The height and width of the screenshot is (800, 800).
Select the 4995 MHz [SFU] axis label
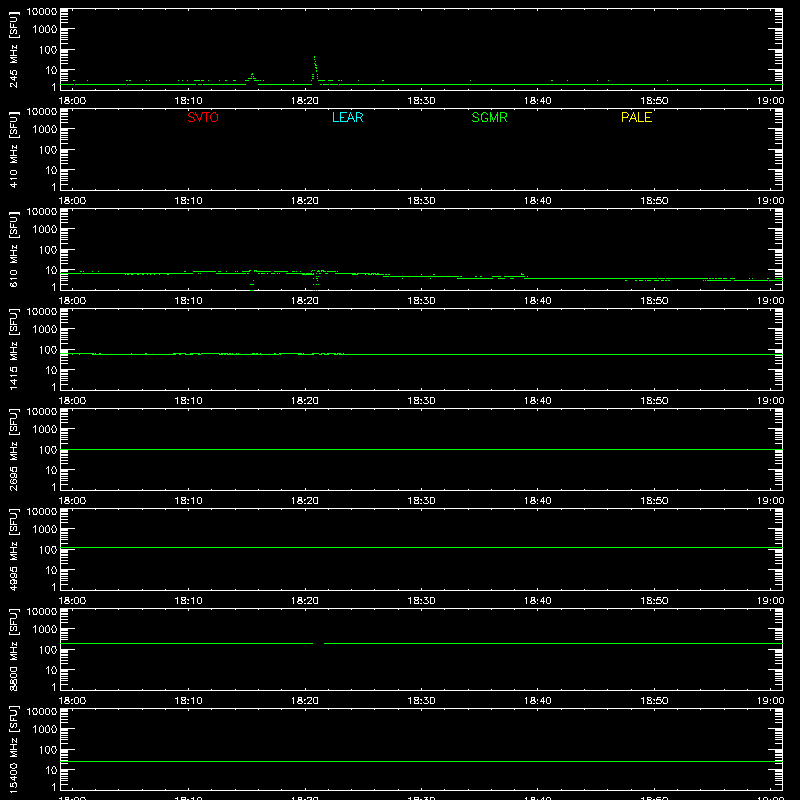13,549
